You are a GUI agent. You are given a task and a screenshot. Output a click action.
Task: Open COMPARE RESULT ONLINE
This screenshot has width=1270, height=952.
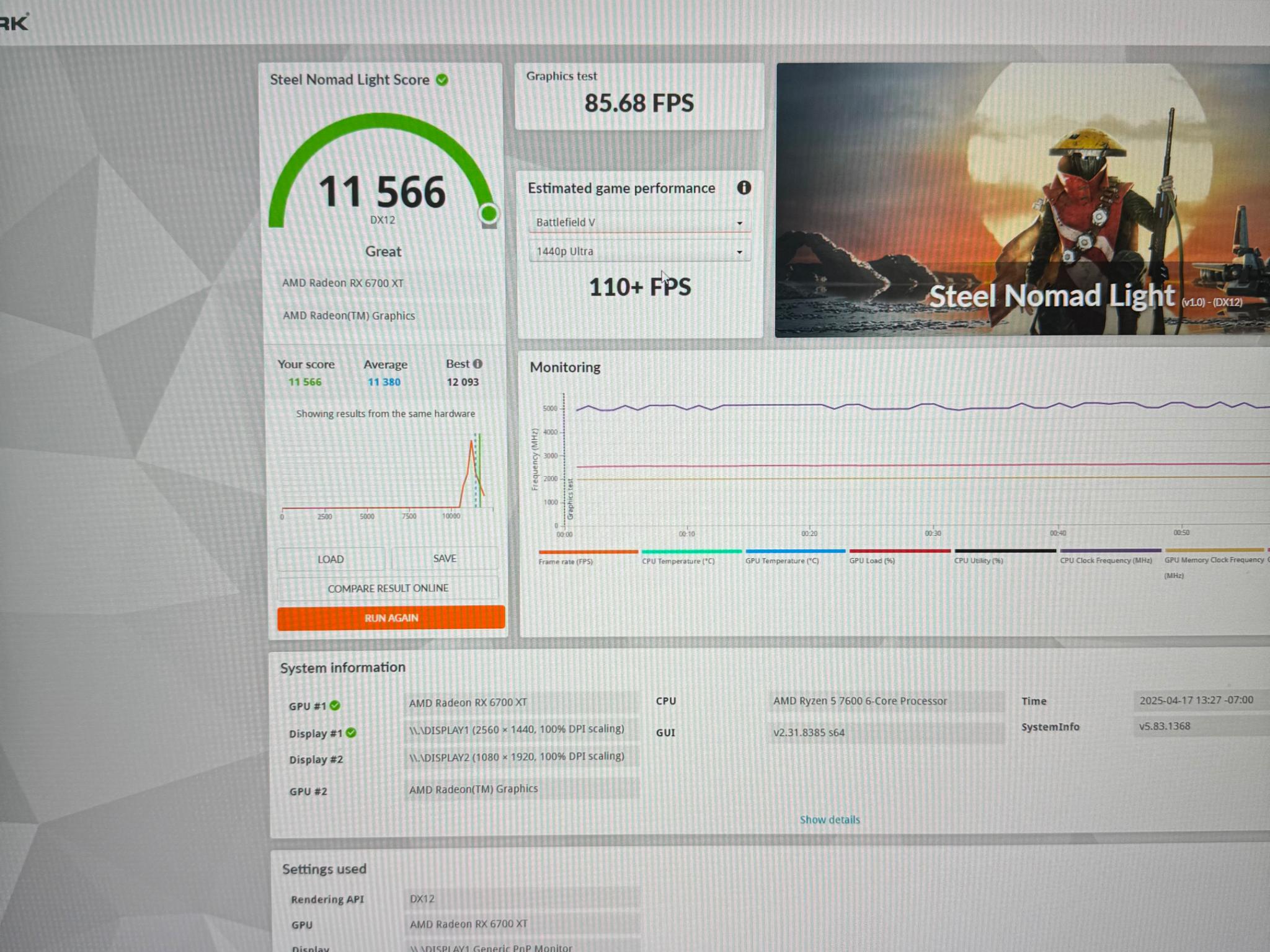pyautogui.click(x=388, y=588)
